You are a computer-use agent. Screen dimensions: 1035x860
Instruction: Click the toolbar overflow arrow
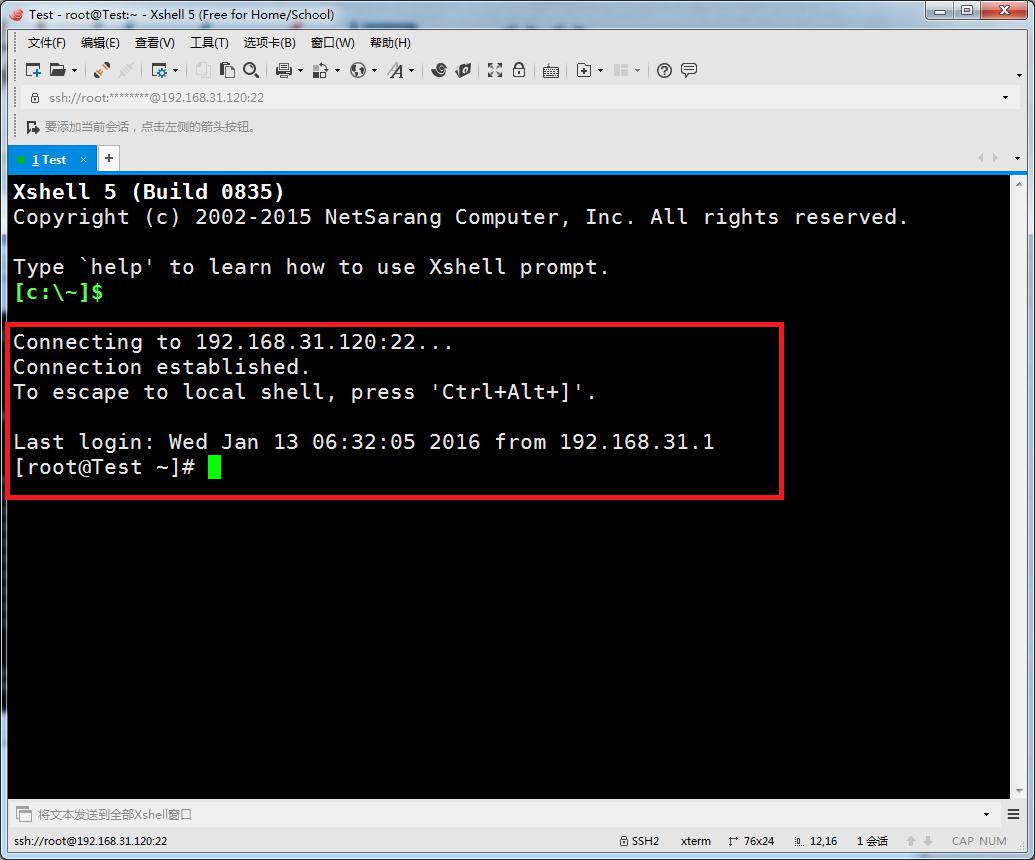coord(1019,75)
